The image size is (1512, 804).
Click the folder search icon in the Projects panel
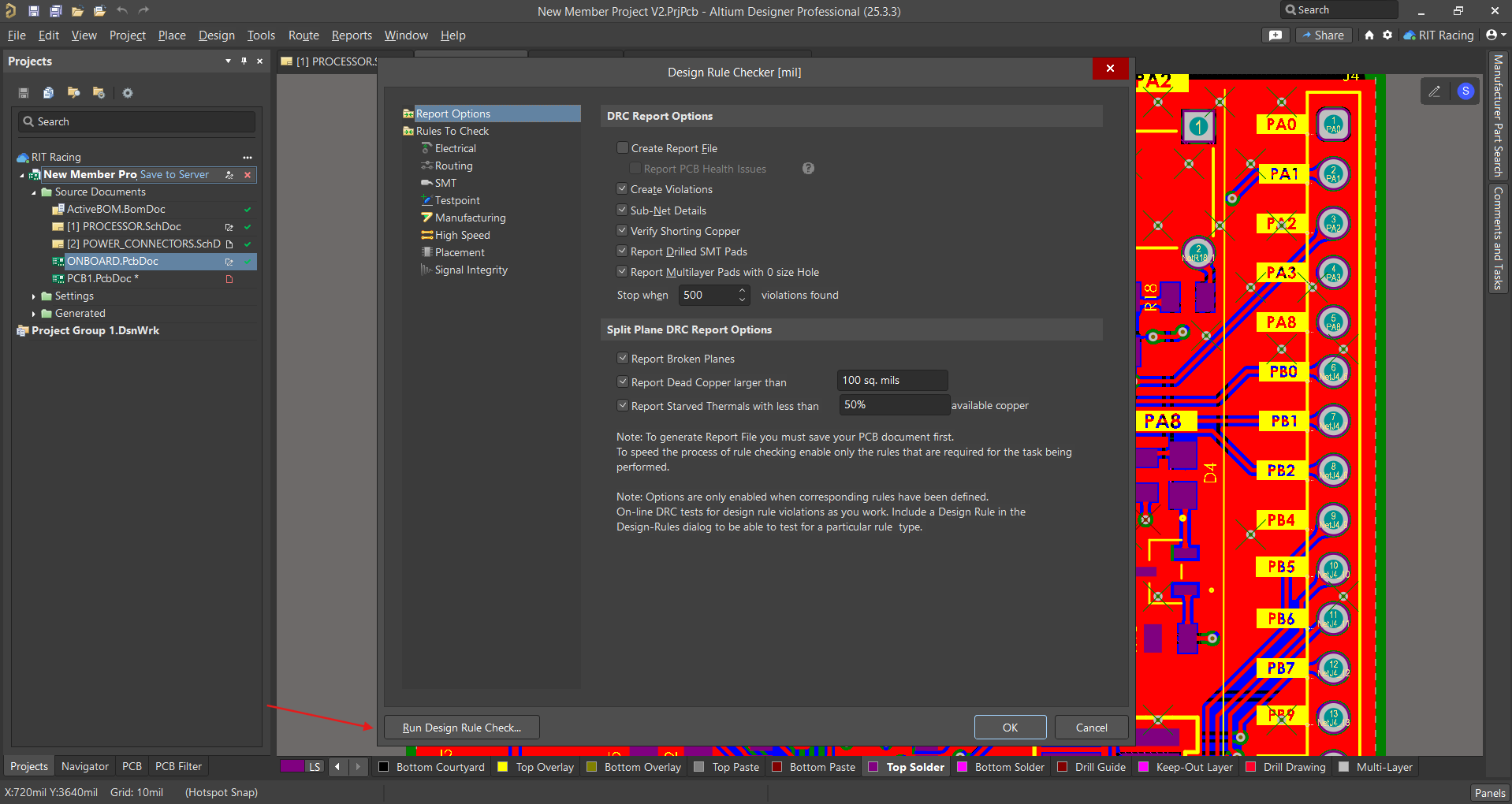[x=73, y=93]
